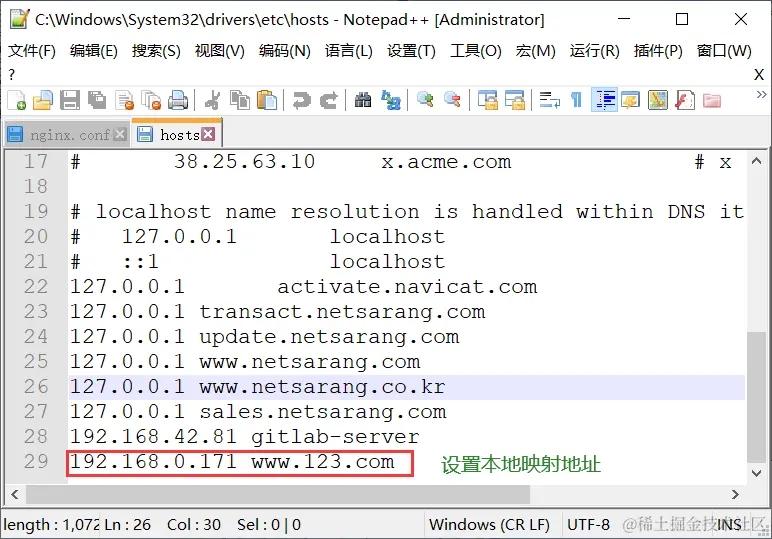772x539 pixels.
Task: Click the Windows (CR LF) status bar field
Action: [x=489, y=525]
